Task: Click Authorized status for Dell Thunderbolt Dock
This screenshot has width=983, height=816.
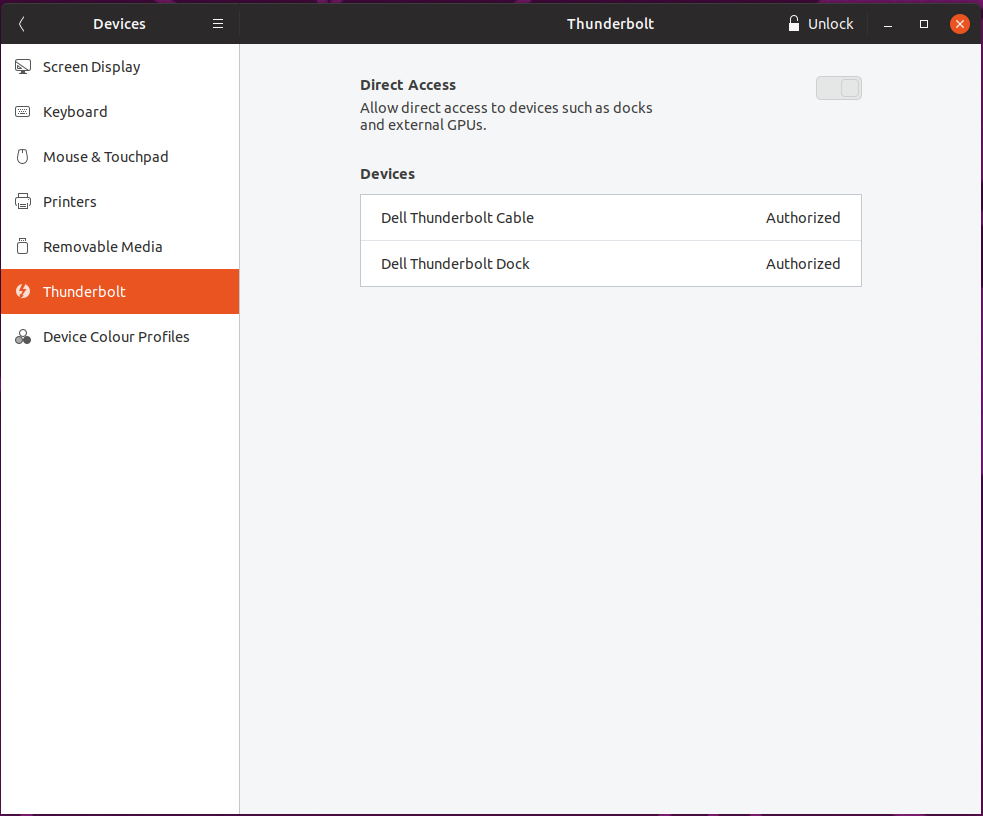Action: 803,264
